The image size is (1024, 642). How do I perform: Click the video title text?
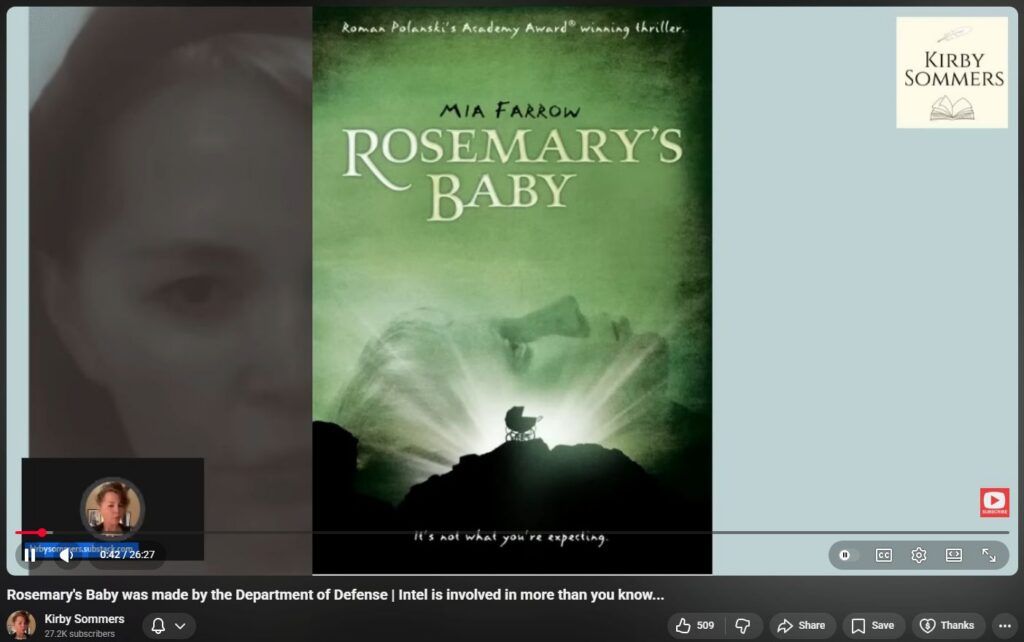pos(335,595)
